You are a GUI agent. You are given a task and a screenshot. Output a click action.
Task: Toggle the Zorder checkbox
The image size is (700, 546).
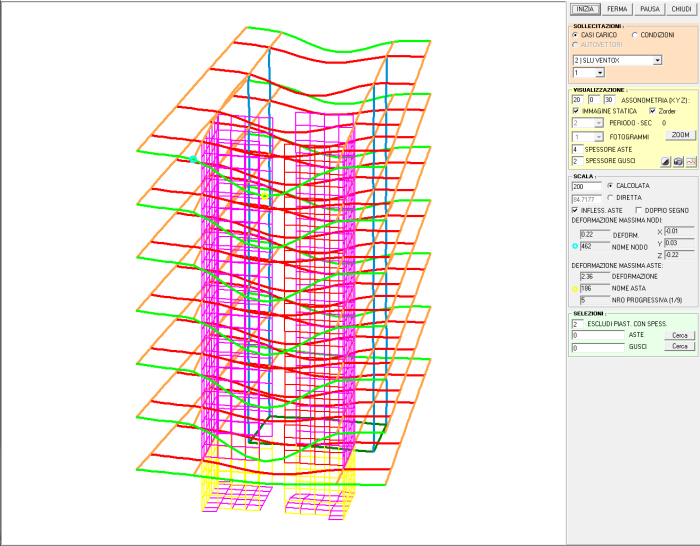point(652,111)
